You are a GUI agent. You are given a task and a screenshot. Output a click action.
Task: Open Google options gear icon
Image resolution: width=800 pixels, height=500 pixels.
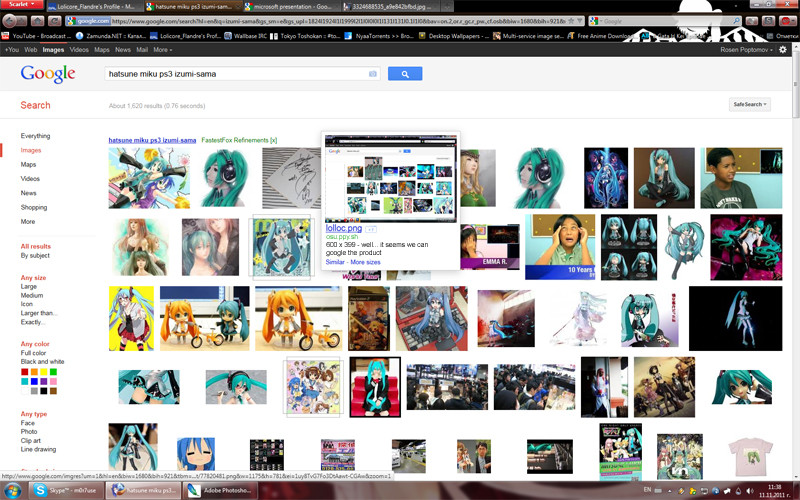coord(783,49)
